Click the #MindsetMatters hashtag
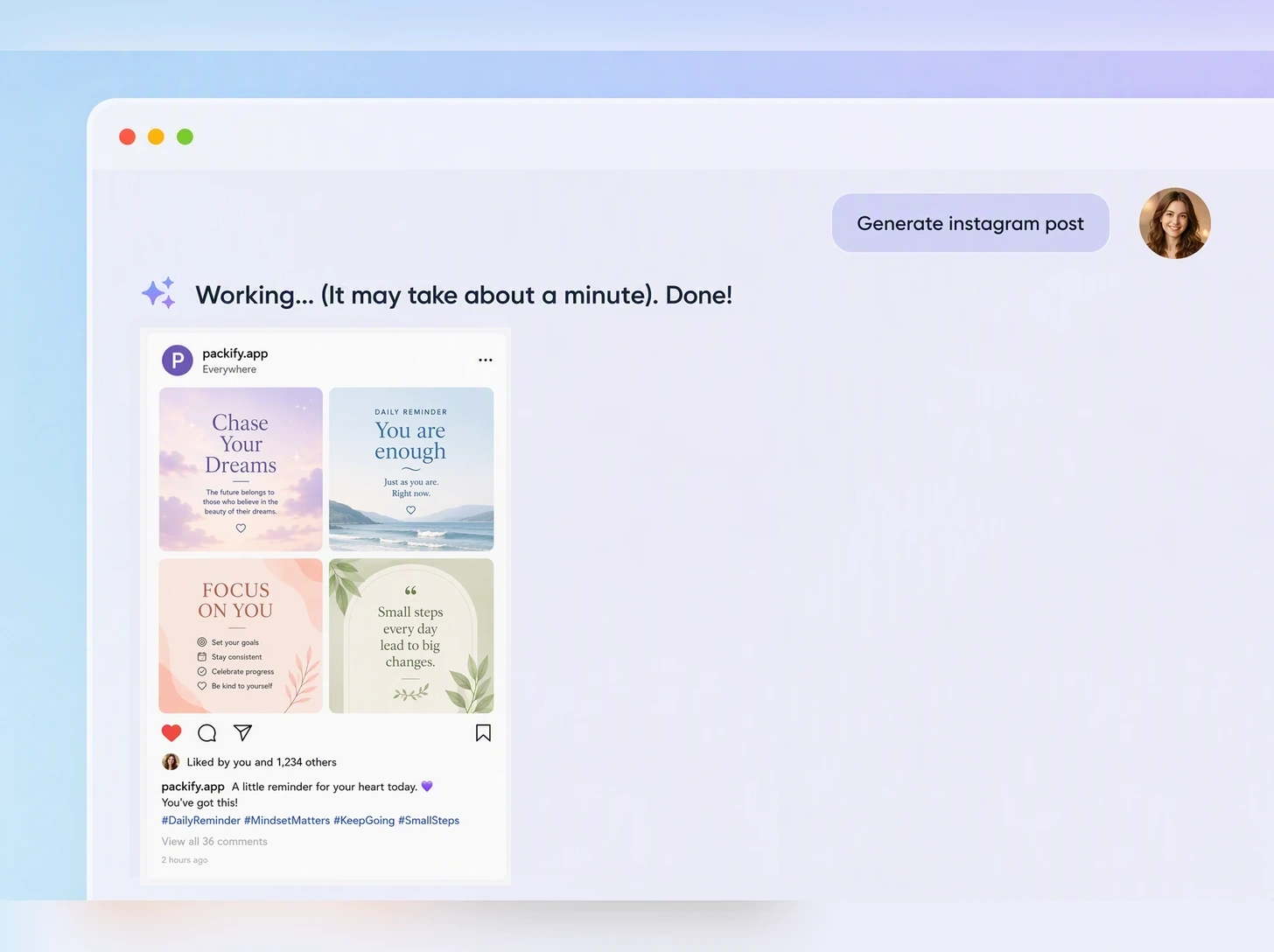 pyautogui.click(x=287, y=821)
